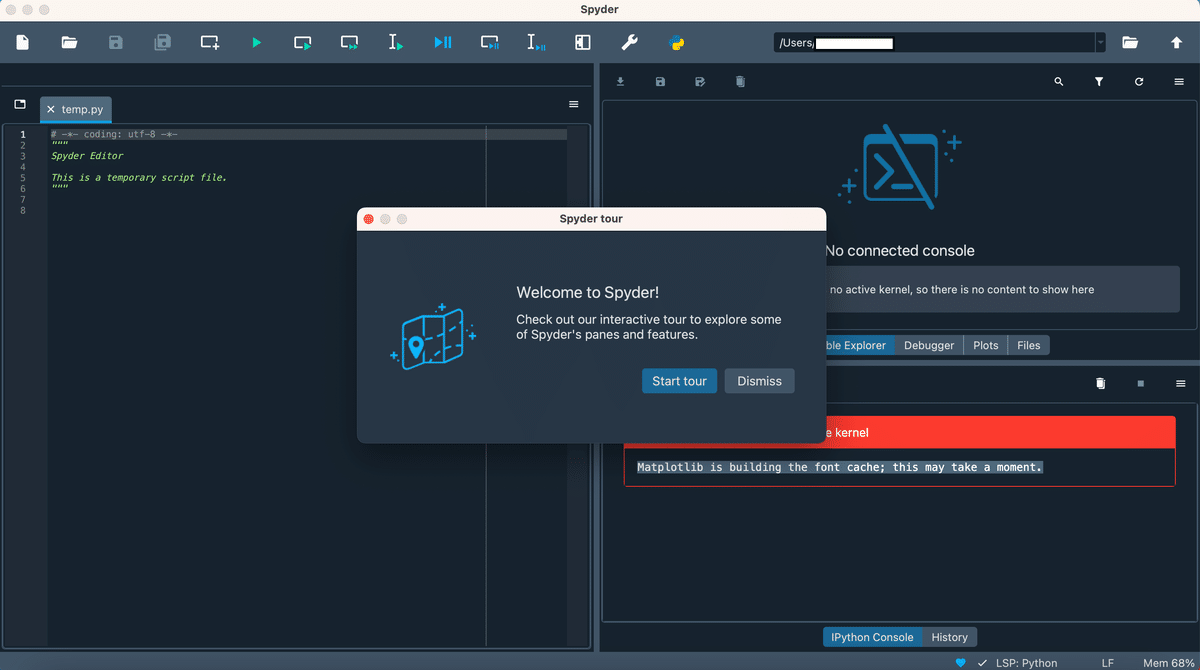Run cell and advance toolbar icon

pos(350,42)
